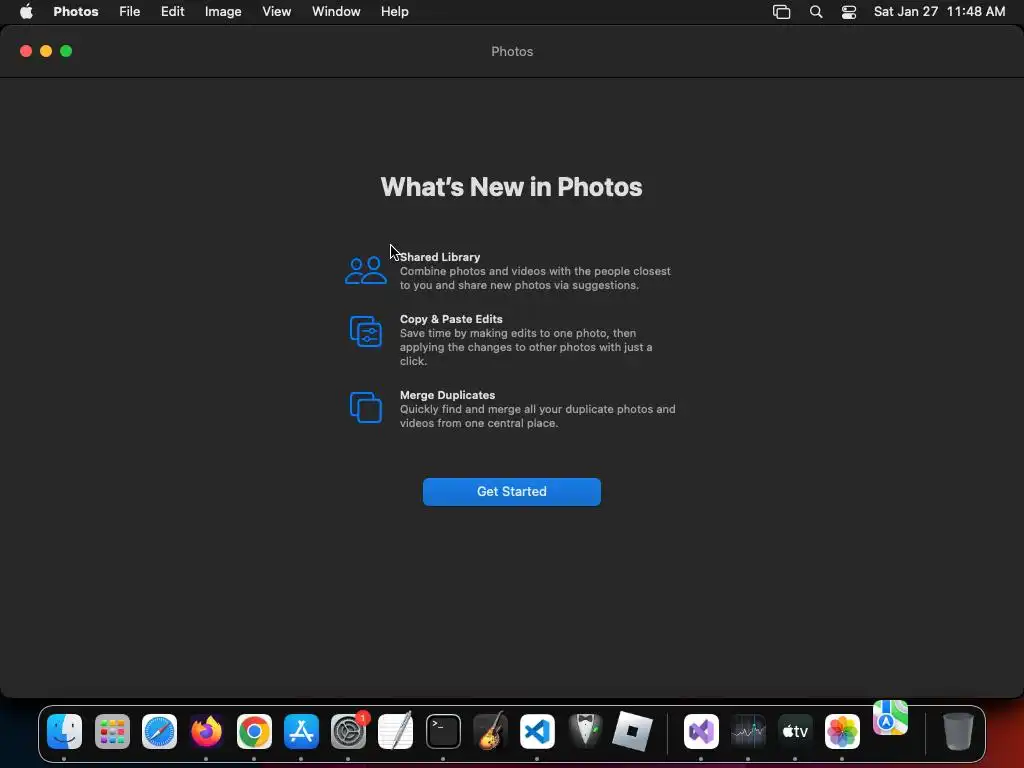Open the Stocks app from the Dock
Image resolution: width=1024 pixels, height=768 pixels.
tap(748, 731)
